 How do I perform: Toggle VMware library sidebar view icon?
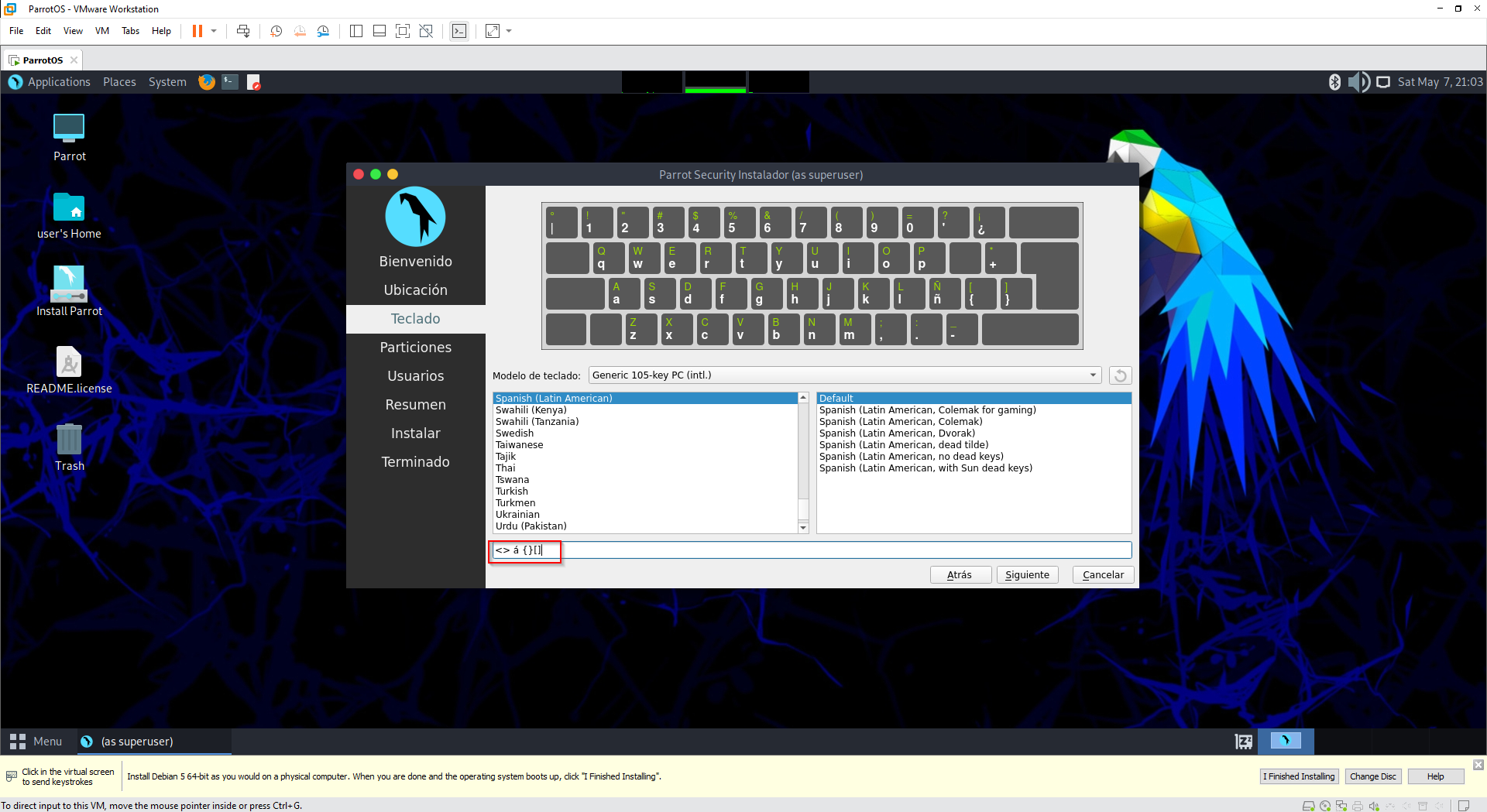(x=356, y=31)
